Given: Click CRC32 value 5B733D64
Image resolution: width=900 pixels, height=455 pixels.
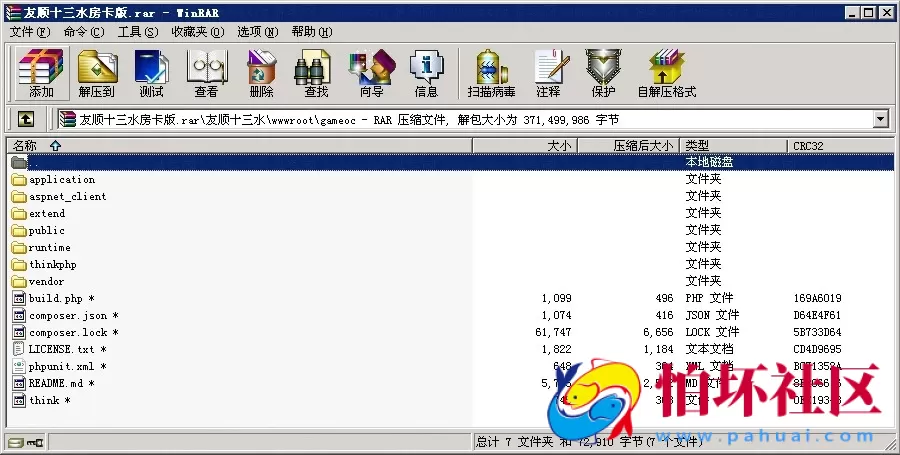Looking at the screenshot, I should click(817, 332).
